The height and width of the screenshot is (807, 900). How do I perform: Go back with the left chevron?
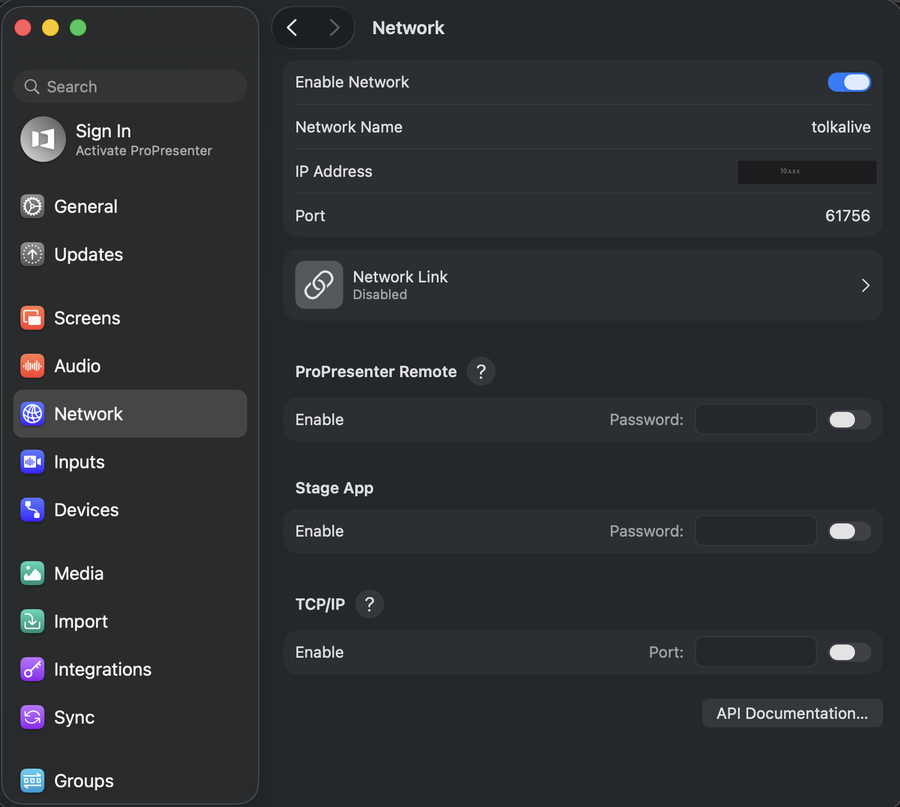292,28
